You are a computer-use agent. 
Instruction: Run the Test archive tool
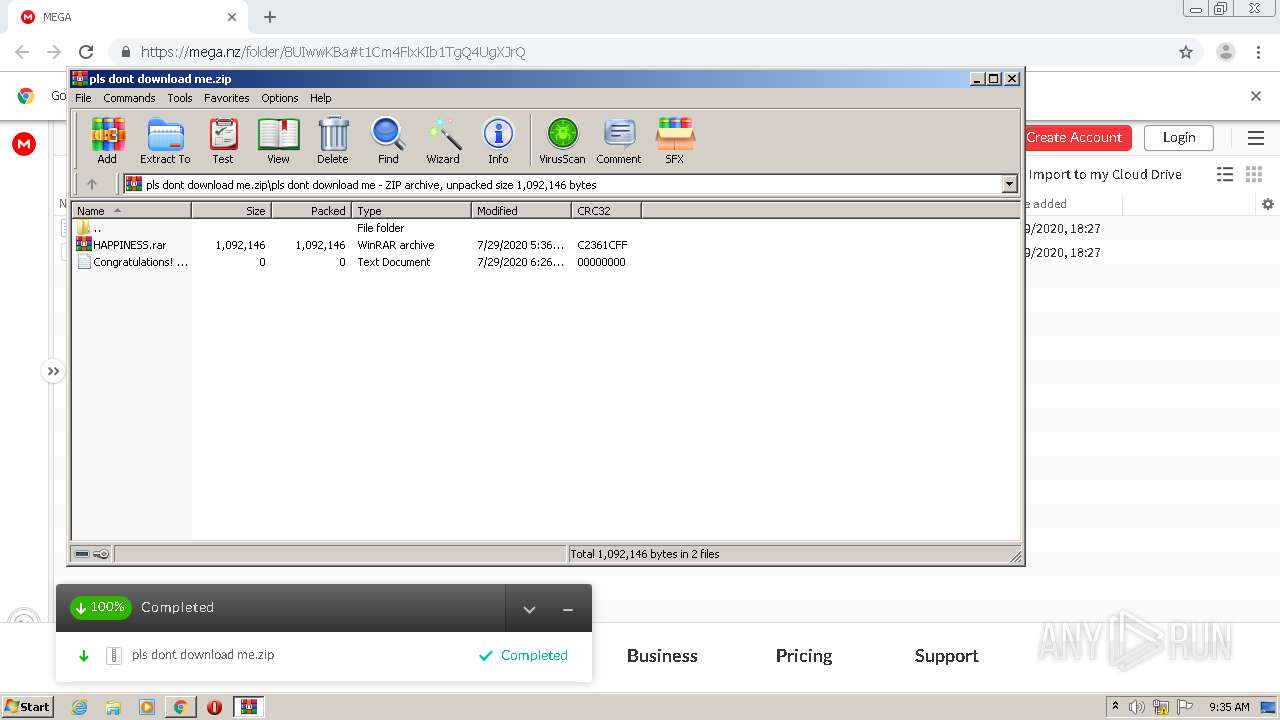(x=223, y=140)
